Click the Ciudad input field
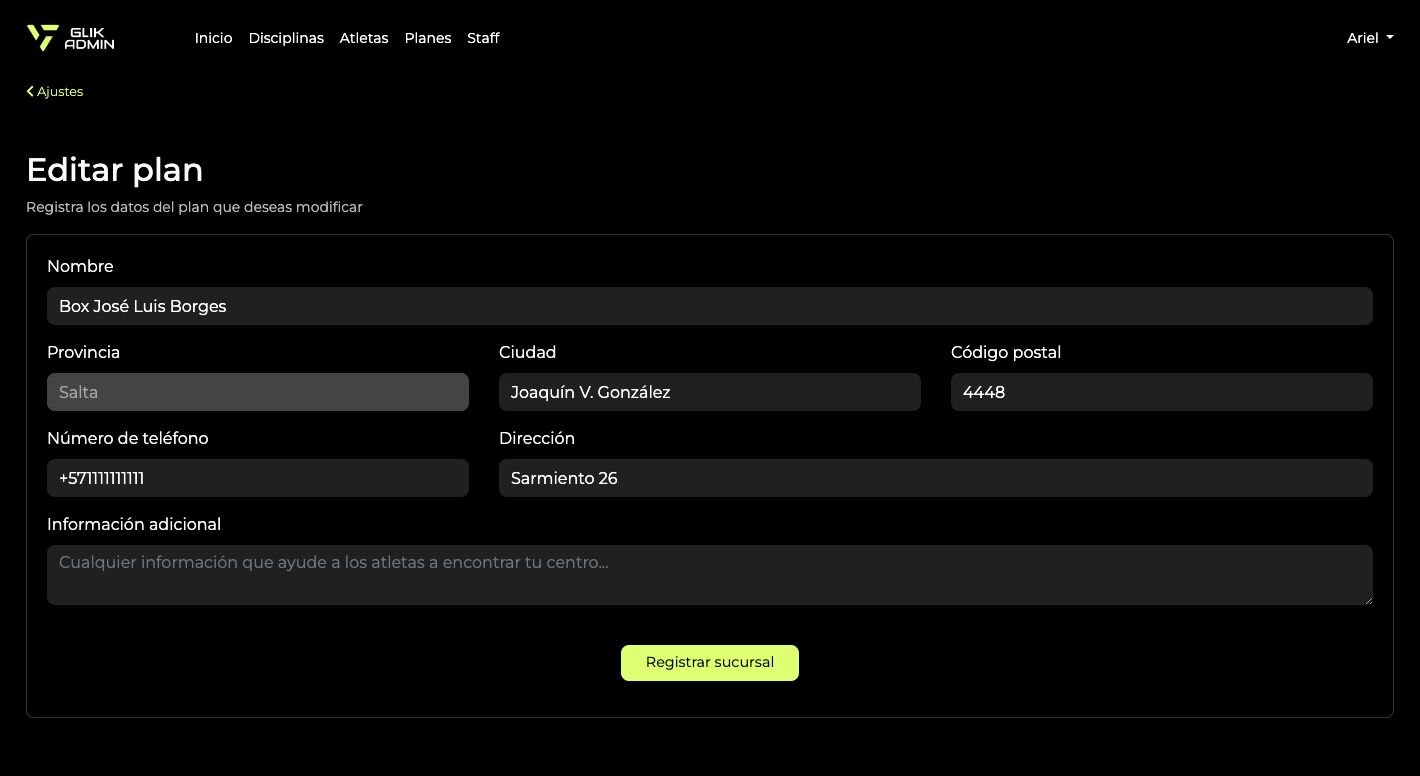Image resolution: width=1420 pixels, height=776 pixels. click(709, 392)
